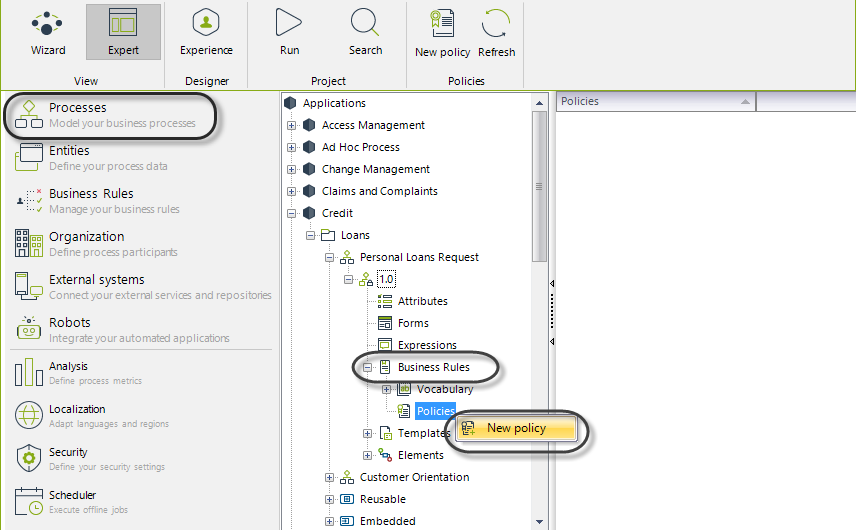Collapse the Business Rules tree node
This screenshot has height=530, width=856.
(367, 367)
